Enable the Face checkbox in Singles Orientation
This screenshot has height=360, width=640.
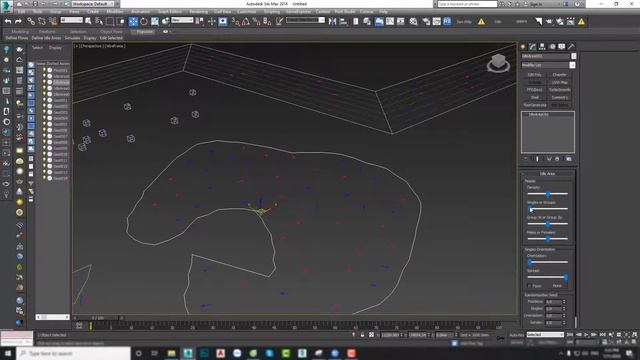tap(529, 286)
